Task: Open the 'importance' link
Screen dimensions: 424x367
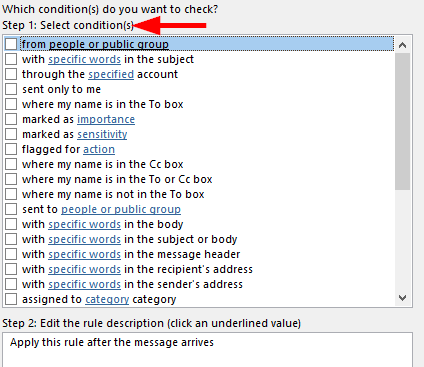Action: [x=106, y=119]
